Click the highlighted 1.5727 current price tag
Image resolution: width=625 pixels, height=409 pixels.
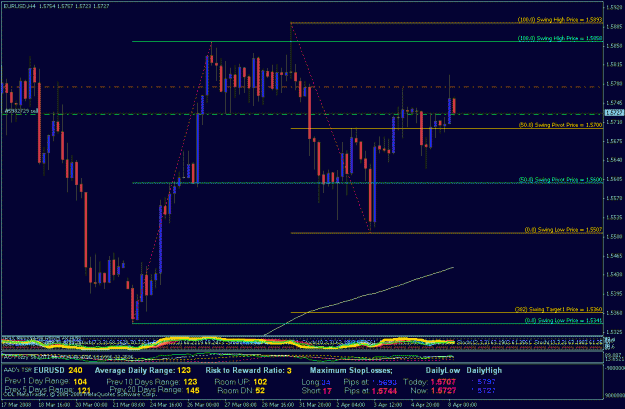coord(614,113)
